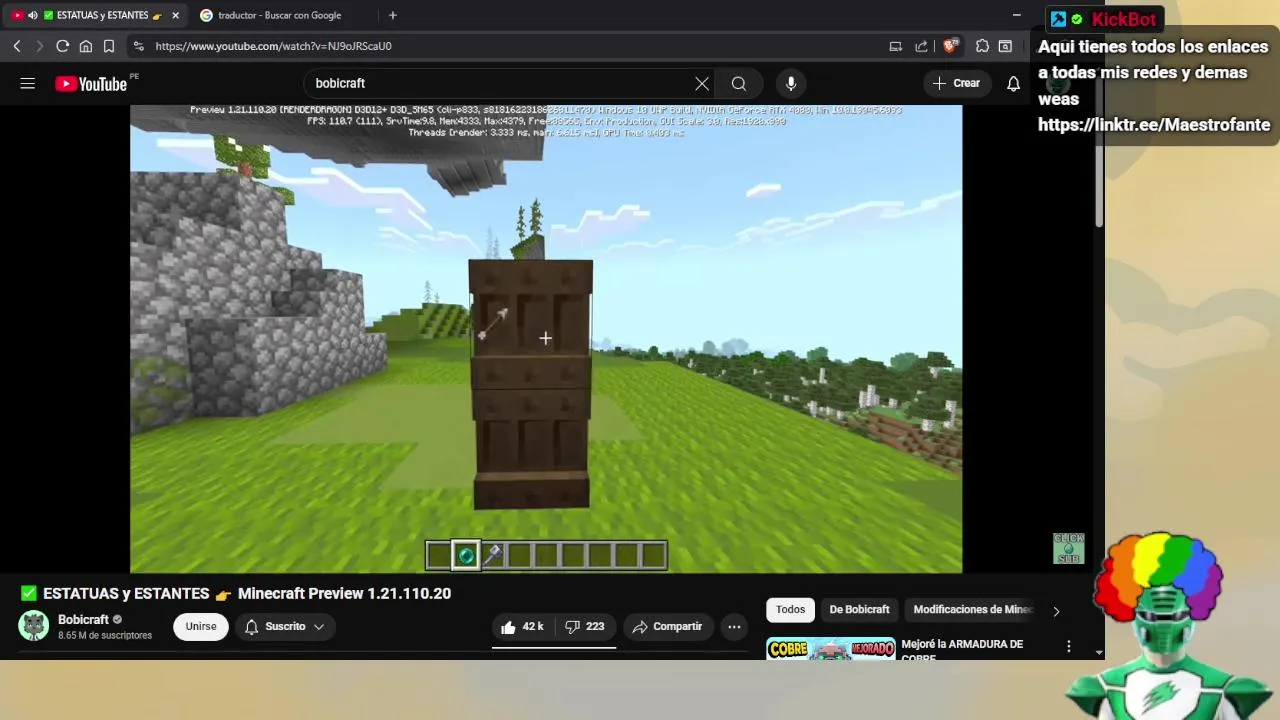Click the YouTube search input field
1280x720 pixels.
coord(500,84)
